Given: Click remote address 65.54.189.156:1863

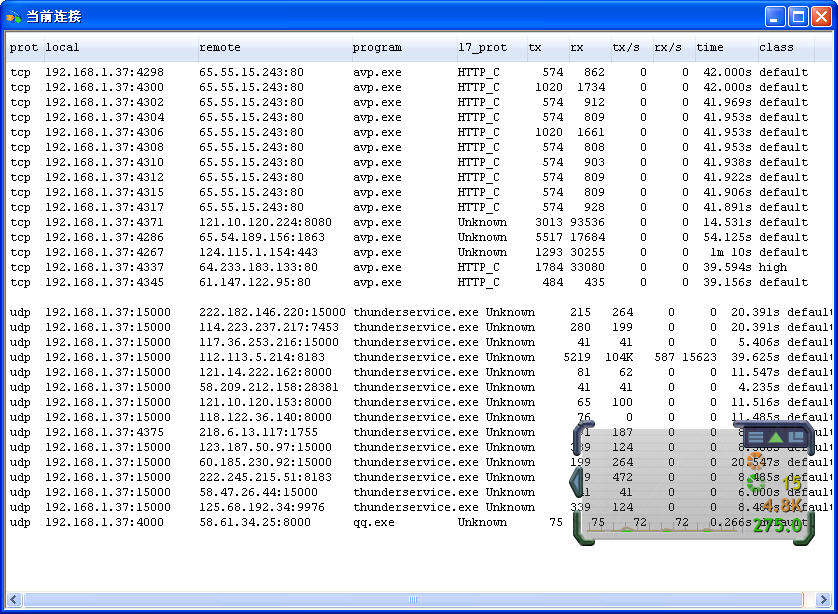Looking at the screenshot, I should (262, 237).
